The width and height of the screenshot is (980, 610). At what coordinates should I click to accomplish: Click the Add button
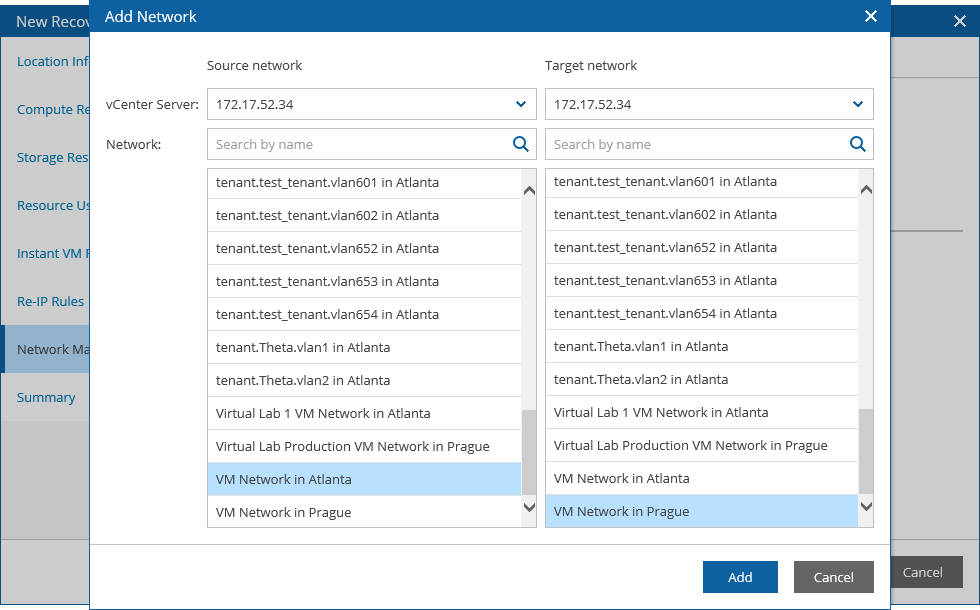[x=740, y=577]
